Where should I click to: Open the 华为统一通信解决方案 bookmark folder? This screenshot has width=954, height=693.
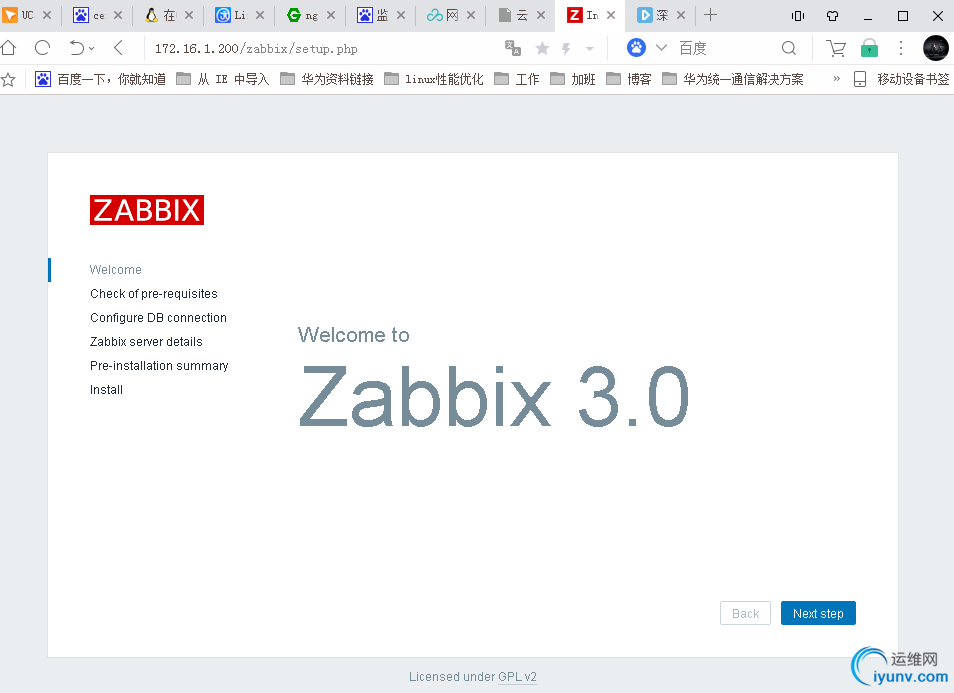tap(733, 79)
